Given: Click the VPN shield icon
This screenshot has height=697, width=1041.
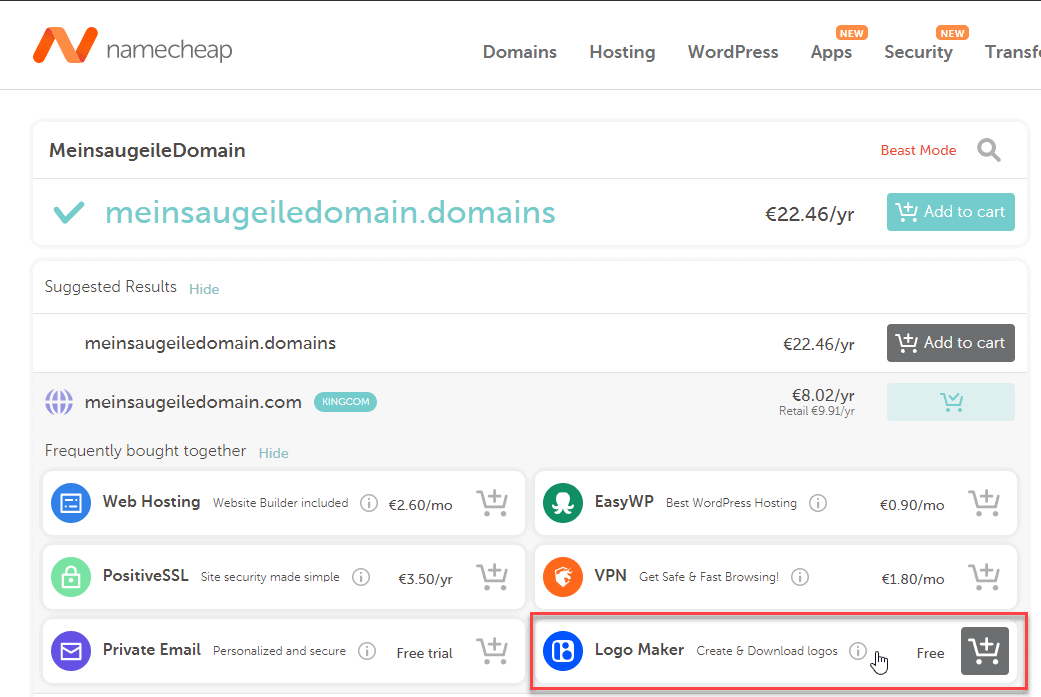Looking at the screenshot, I should click(562, 577).
